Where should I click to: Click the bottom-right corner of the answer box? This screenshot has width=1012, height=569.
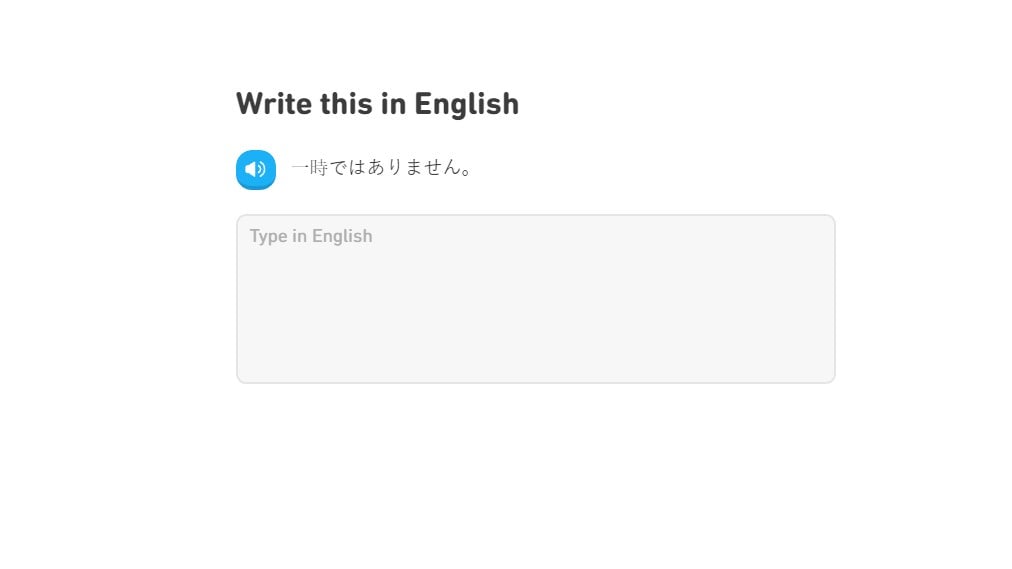coord(824,372)
